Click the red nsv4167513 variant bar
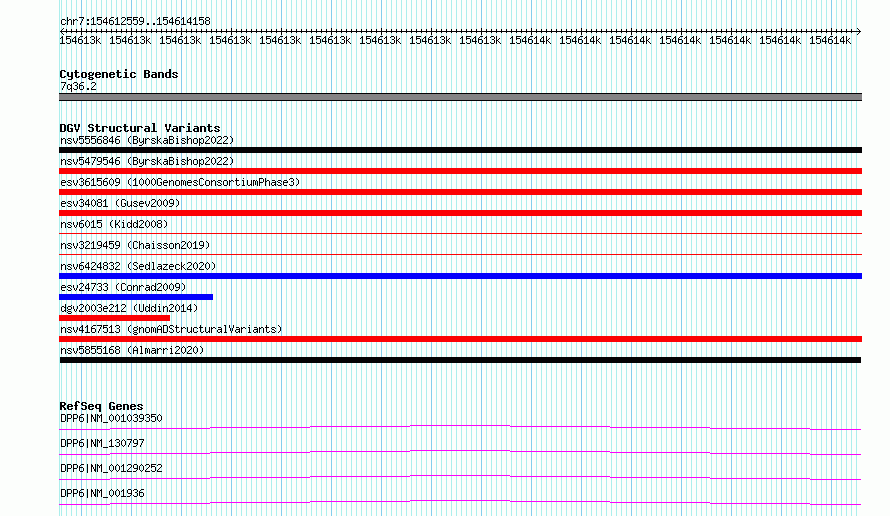Viewport: 890px width, 516px height. (x=460, y=339)
